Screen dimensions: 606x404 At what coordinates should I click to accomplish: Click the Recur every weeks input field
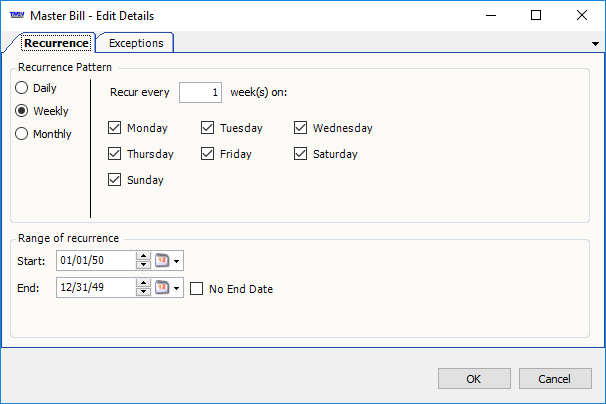pyautogui.click(x=200, y=93)
